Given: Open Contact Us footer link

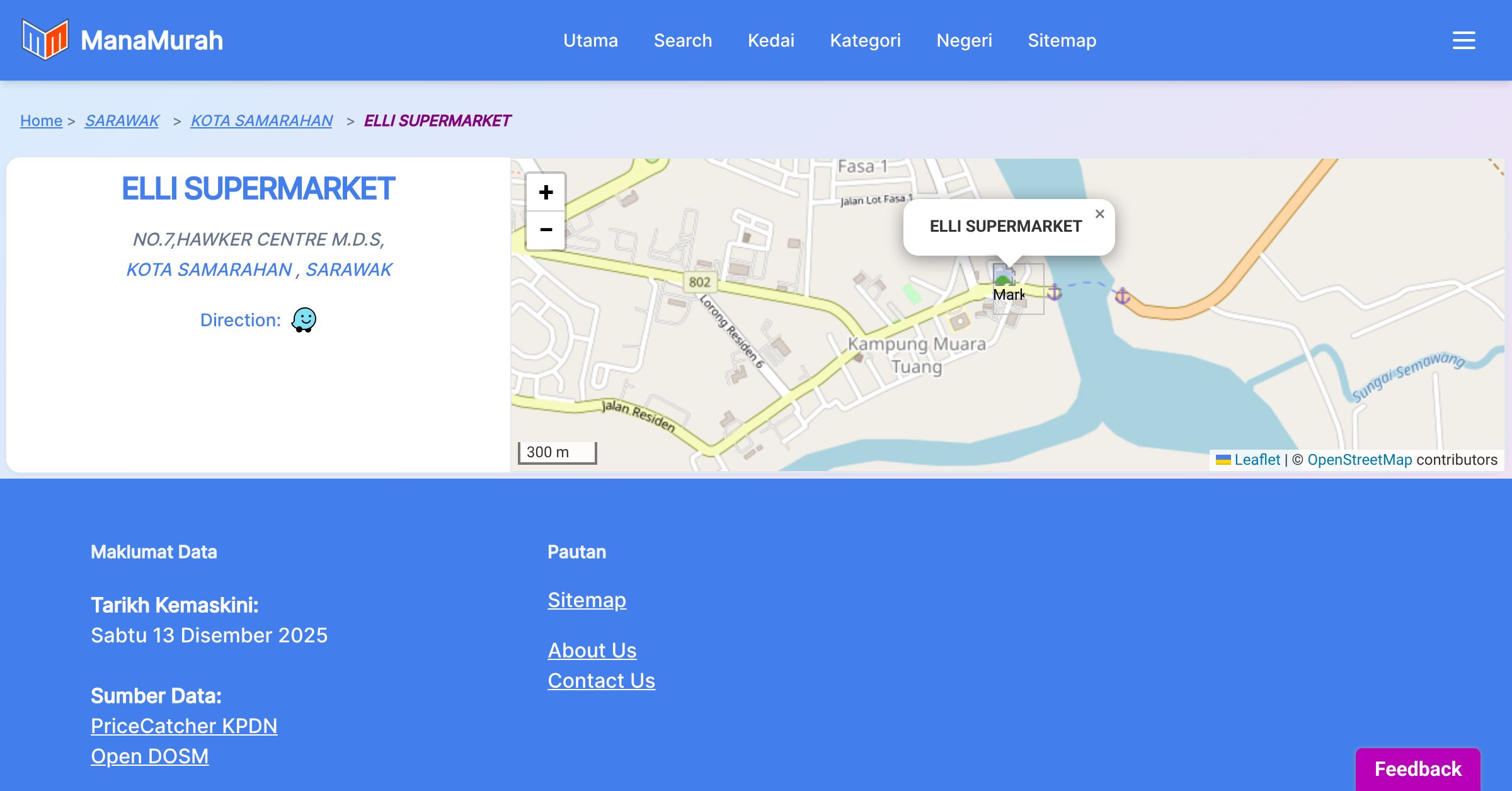Looking at the screenshot, I should (x=601, y=681).
